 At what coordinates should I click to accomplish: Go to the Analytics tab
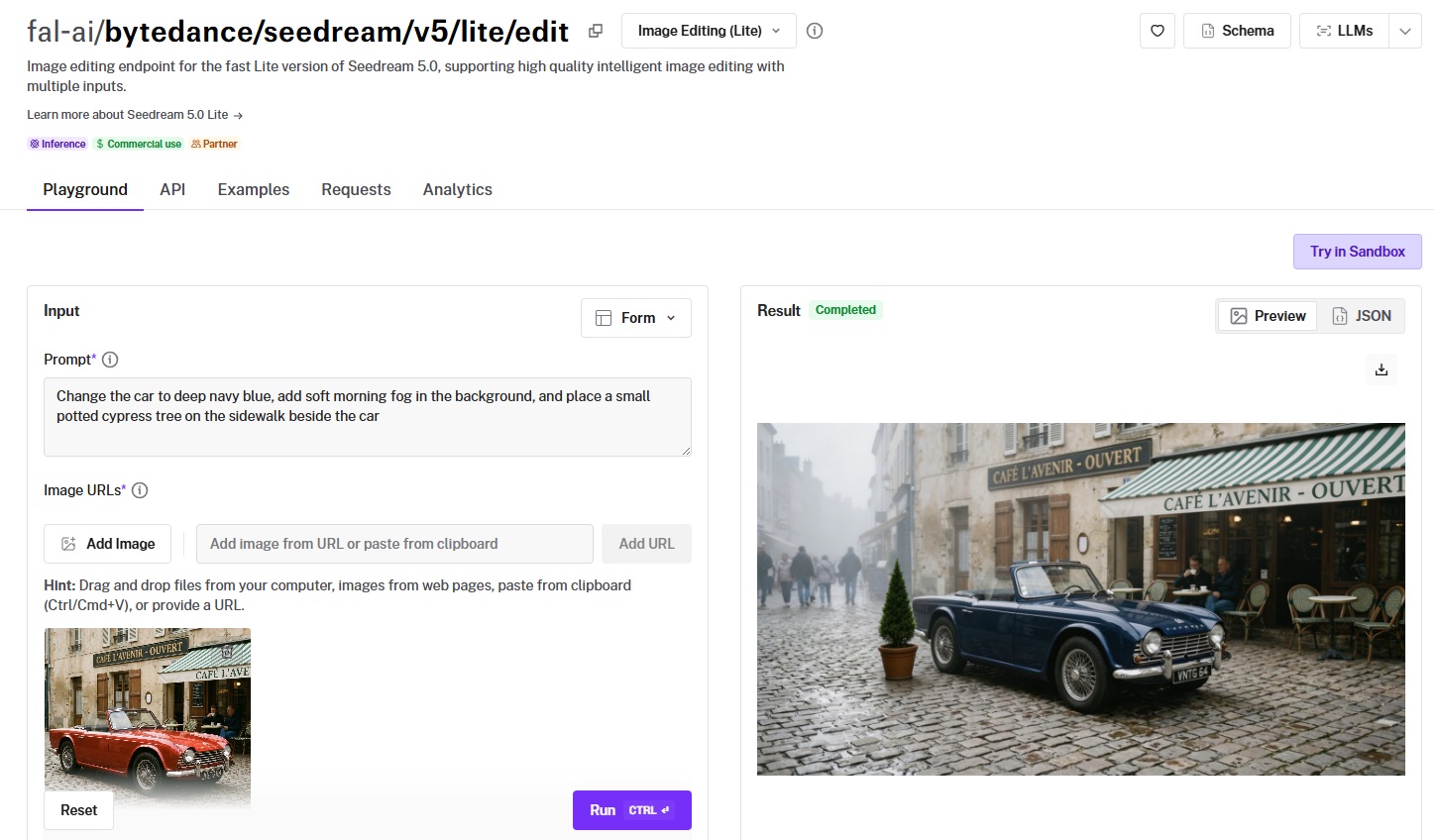[x=457, y=189]
